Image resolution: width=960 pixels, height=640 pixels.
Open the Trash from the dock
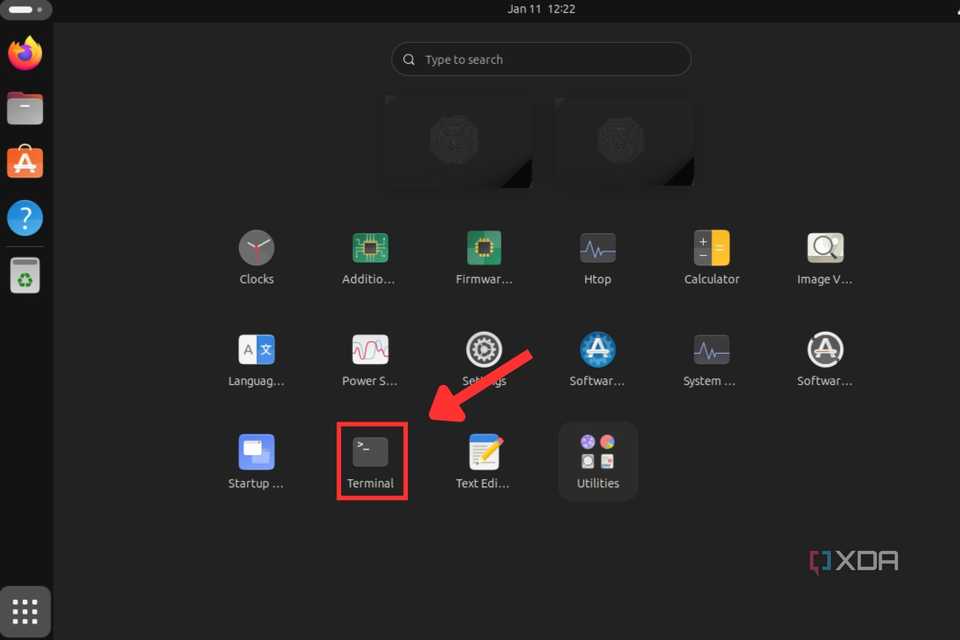point(25,272)
